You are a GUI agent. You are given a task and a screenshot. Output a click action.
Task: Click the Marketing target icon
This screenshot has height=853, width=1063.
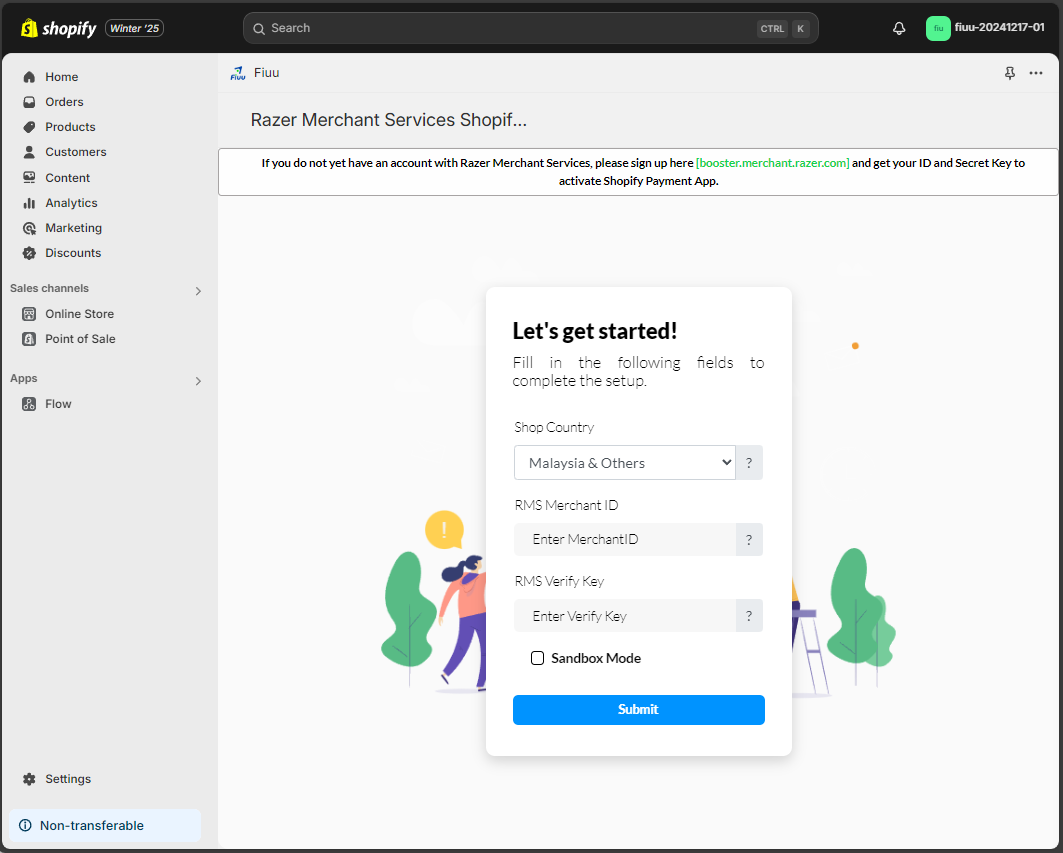click(29, 228)
